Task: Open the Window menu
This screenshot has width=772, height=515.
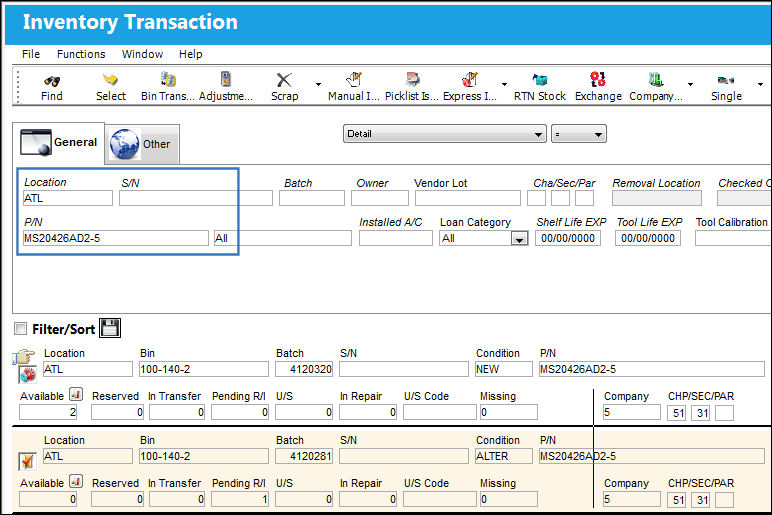Action: coord(142,54)
